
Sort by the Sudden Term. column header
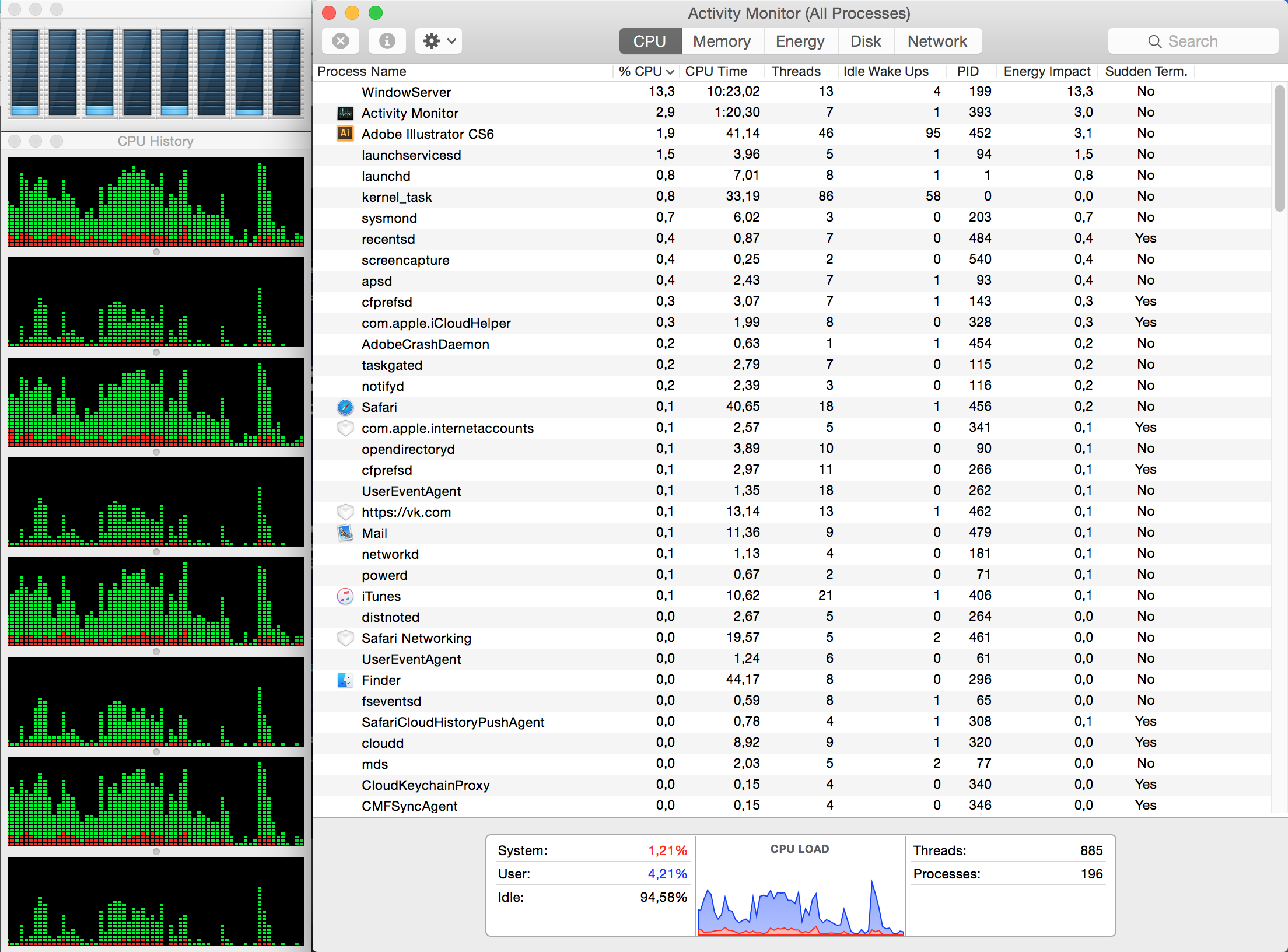pos(1146,71)
